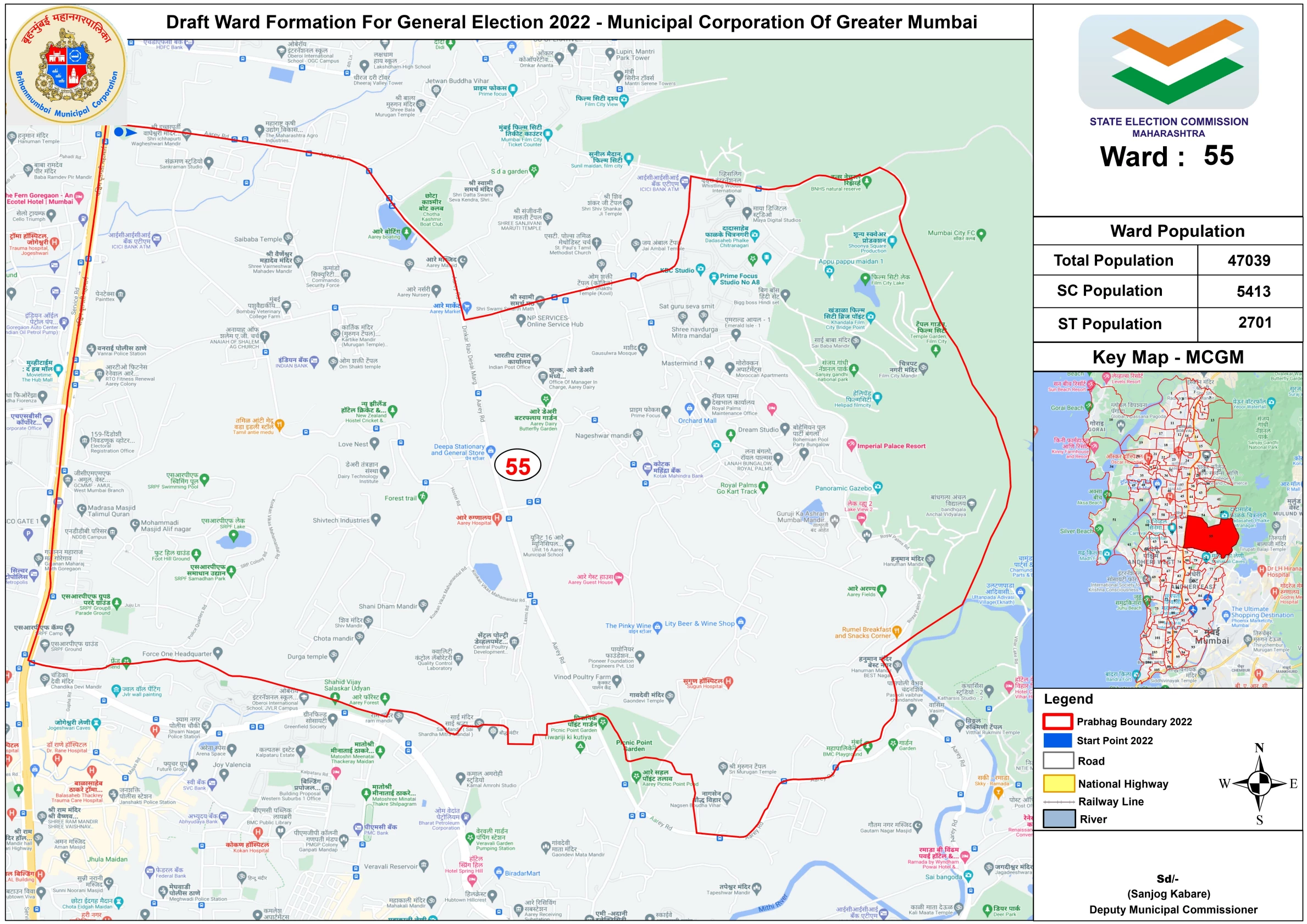
Task: Click the Aarey Hospital red H marker
Action: [497, 517]
